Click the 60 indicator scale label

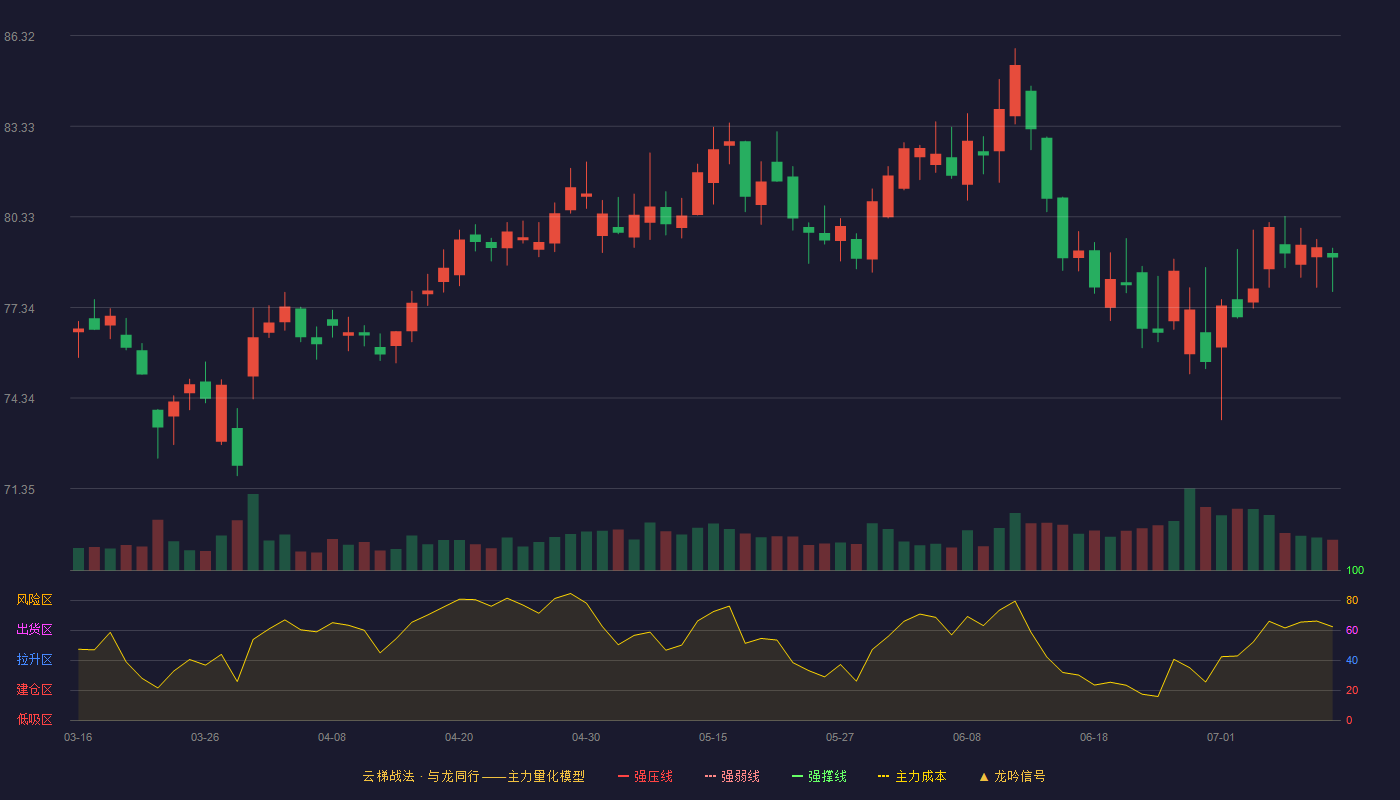click(1352, 630)
